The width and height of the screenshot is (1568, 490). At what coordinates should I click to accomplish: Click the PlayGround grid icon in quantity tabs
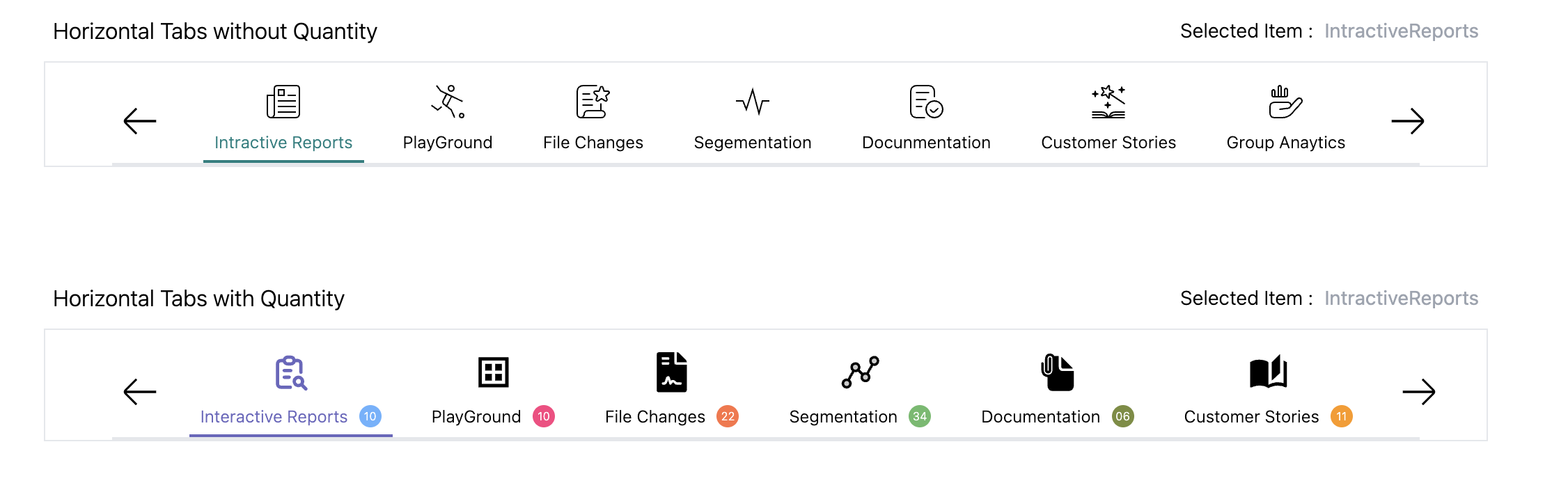(494, 372)
